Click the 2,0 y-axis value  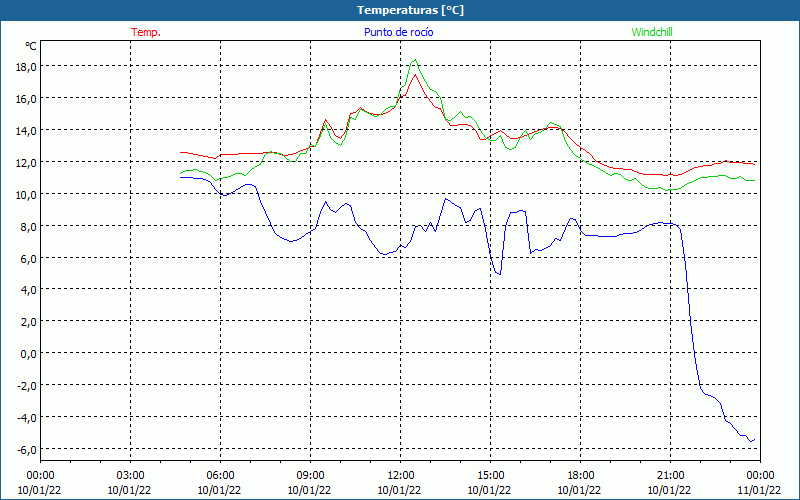pos(28,322)
